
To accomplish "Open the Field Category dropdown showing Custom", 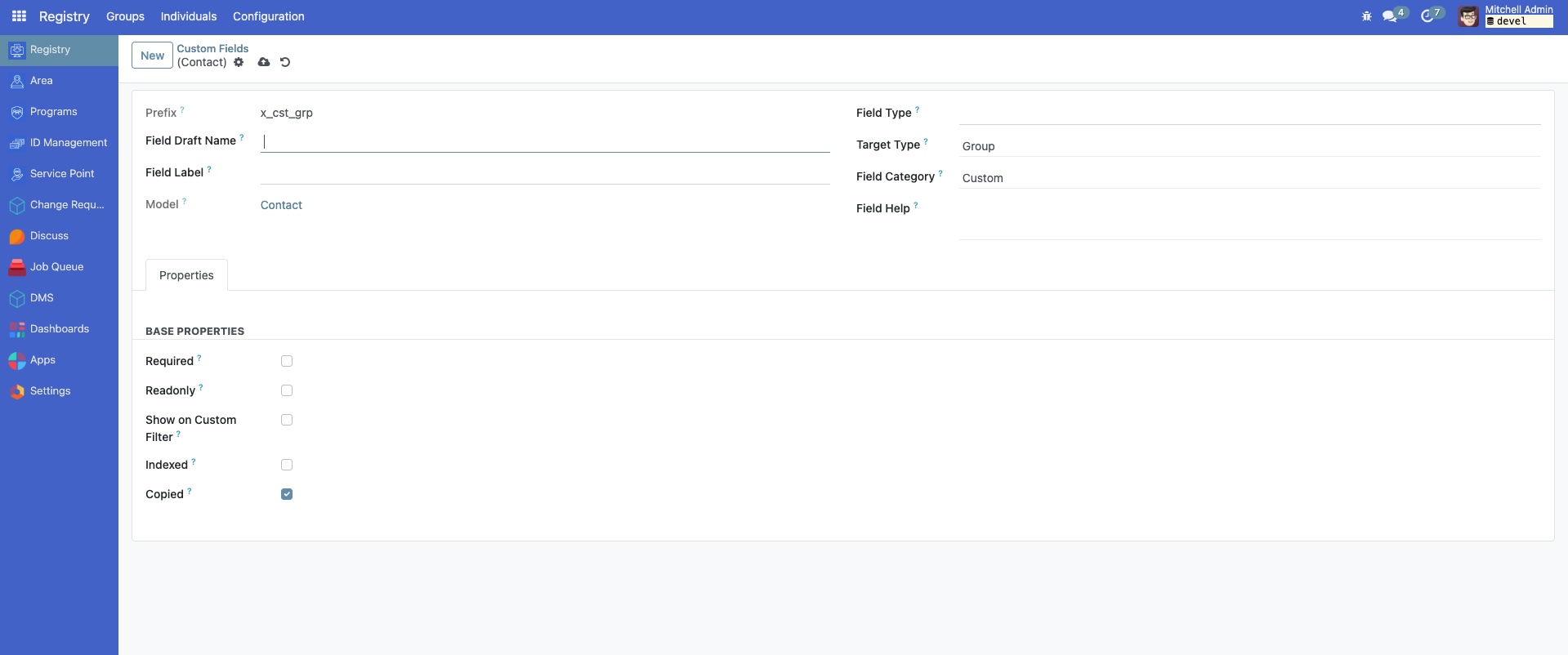I will 1249,178.
